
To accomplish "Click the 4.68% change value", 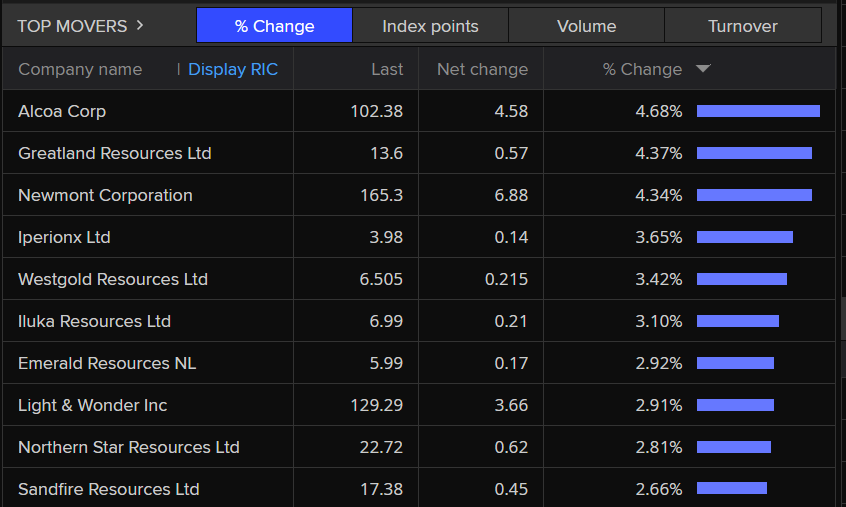I will [659, 111].
